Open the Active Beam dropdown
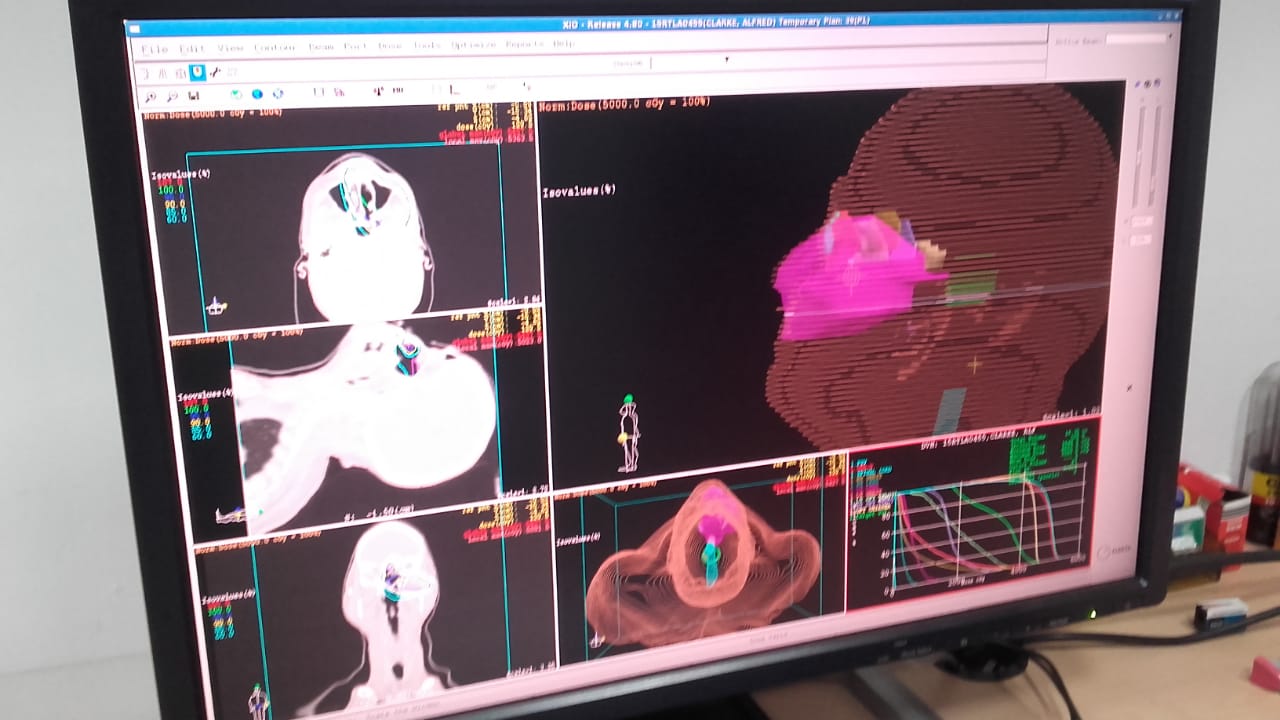Image resolution: width=1280 pixels, height=720 pixels. click(1136, 39)
